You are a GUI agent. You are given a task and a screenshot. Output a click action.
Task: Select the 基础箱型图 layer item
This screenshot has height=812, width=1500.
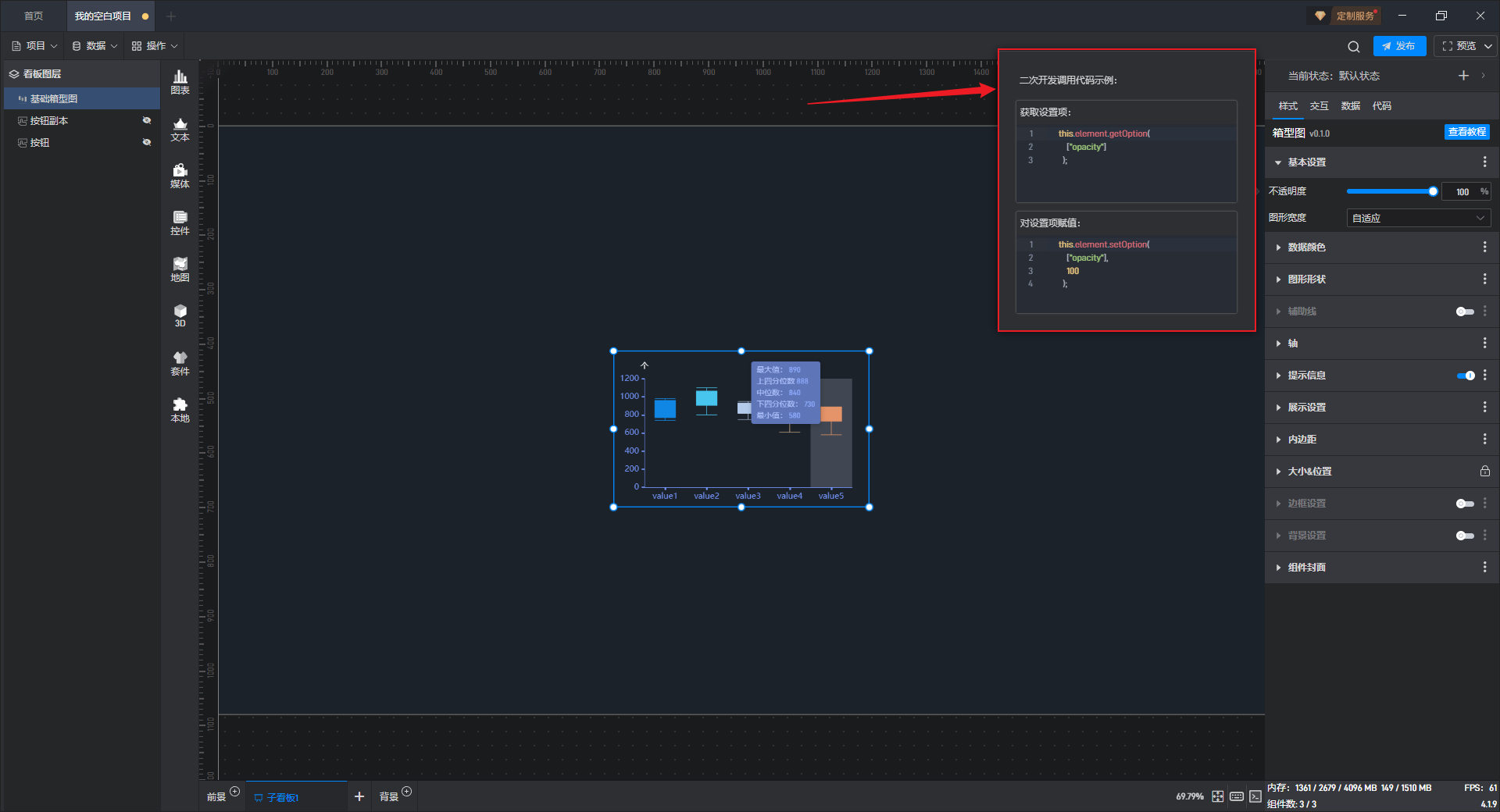pyautogui.click(x=54, y=99)
